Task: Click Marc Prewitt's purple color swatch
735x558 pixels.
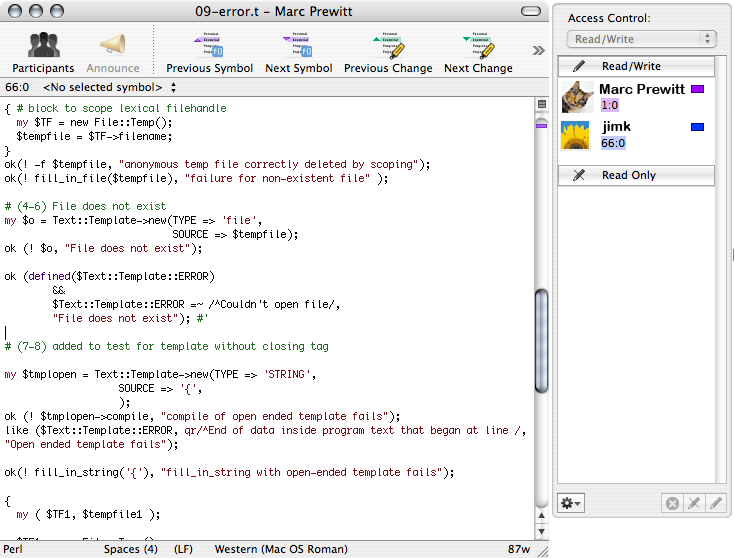Action: pos(697,89)
